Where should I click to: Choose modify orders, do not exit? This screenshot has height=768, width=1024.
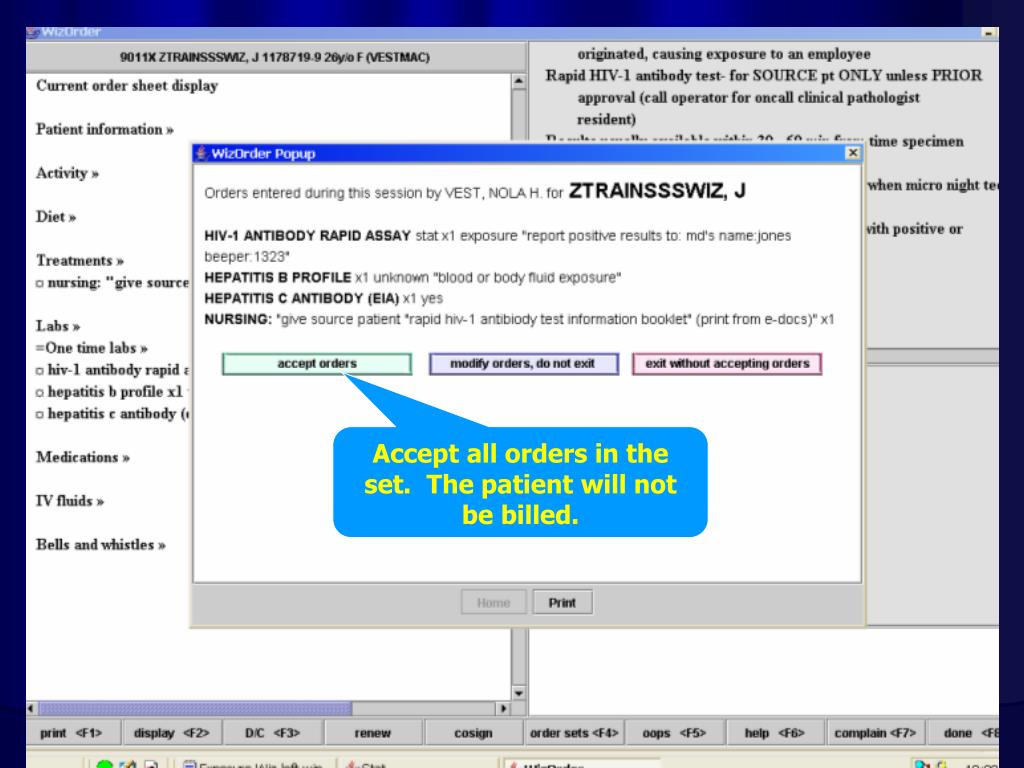tap(522, 364)
